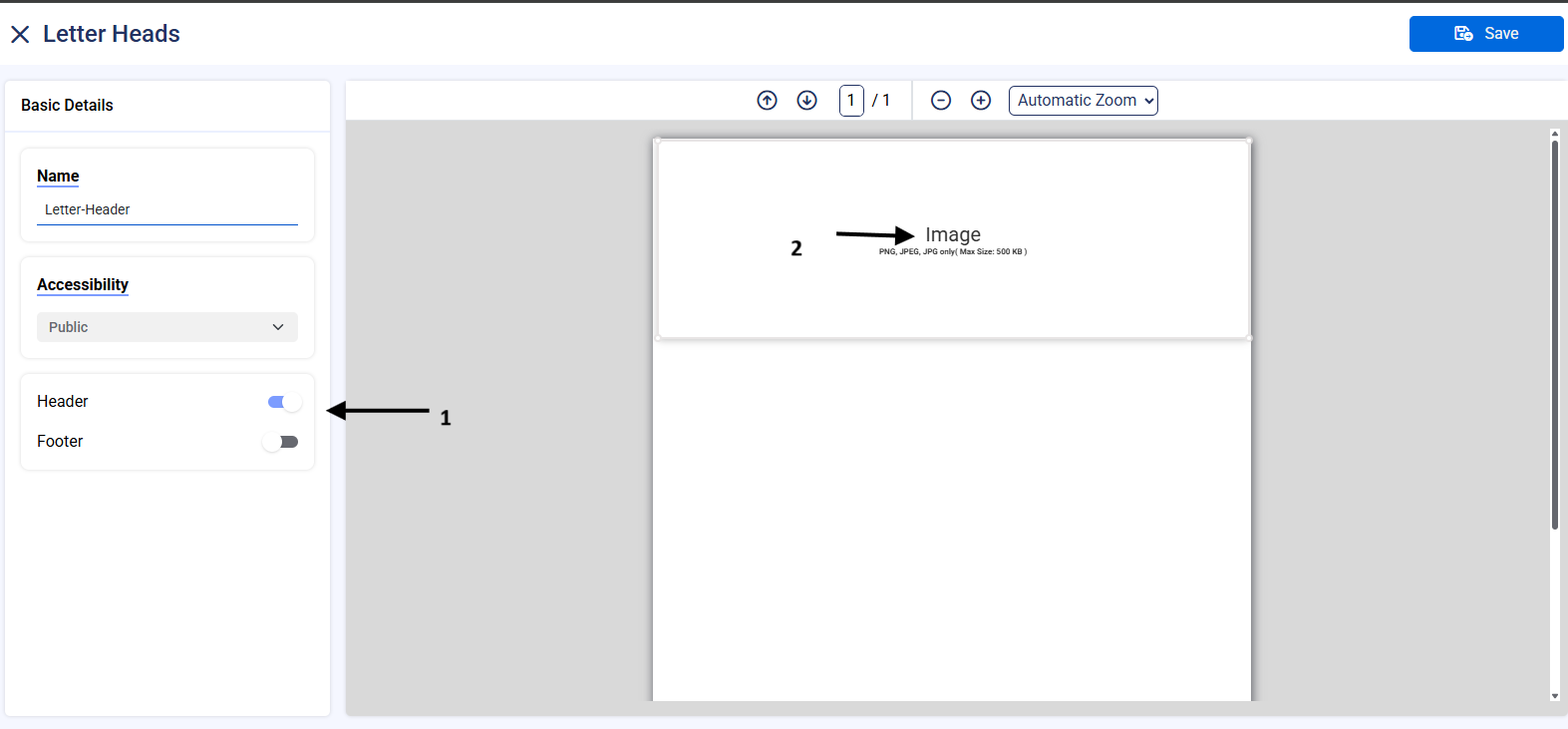Viewport: 1568px width, 729px height.
Task: Disable the Header toggle
Action: [283, 402]
